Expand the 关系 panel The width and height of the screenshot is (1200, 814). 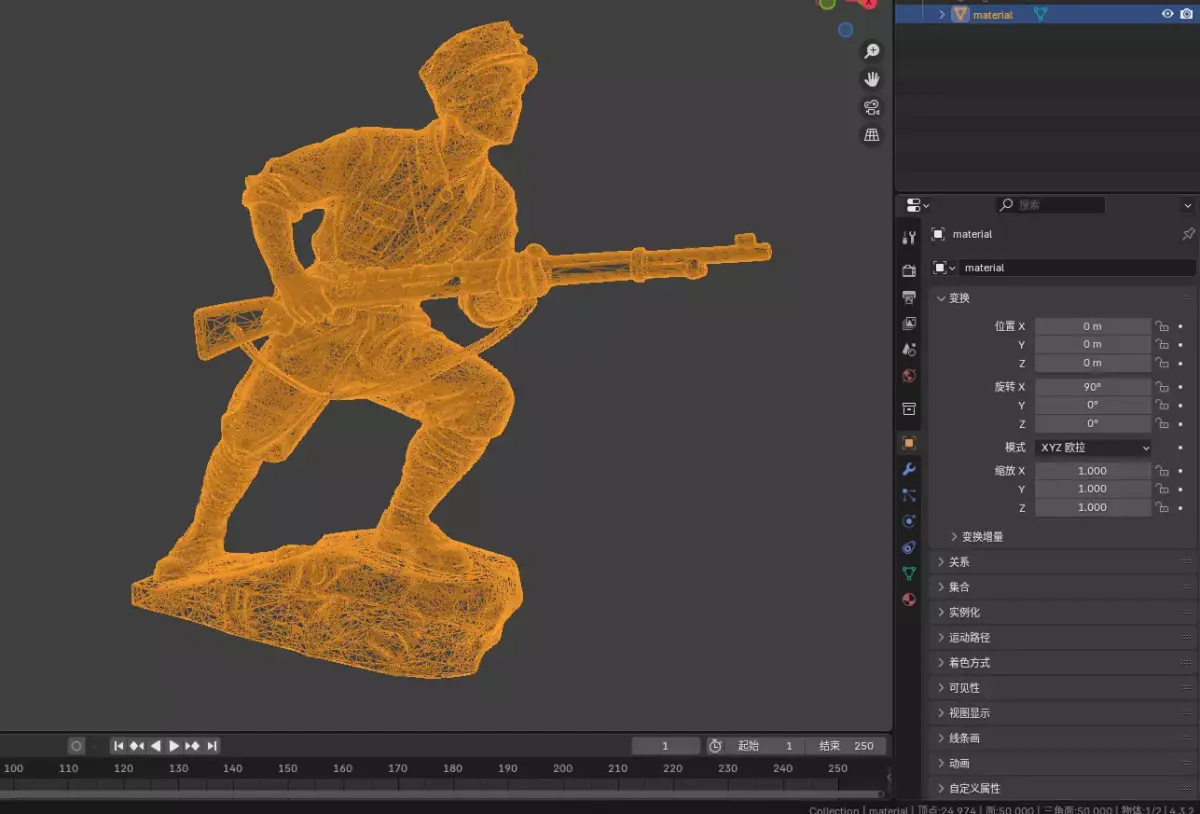tap(1063, 562)
